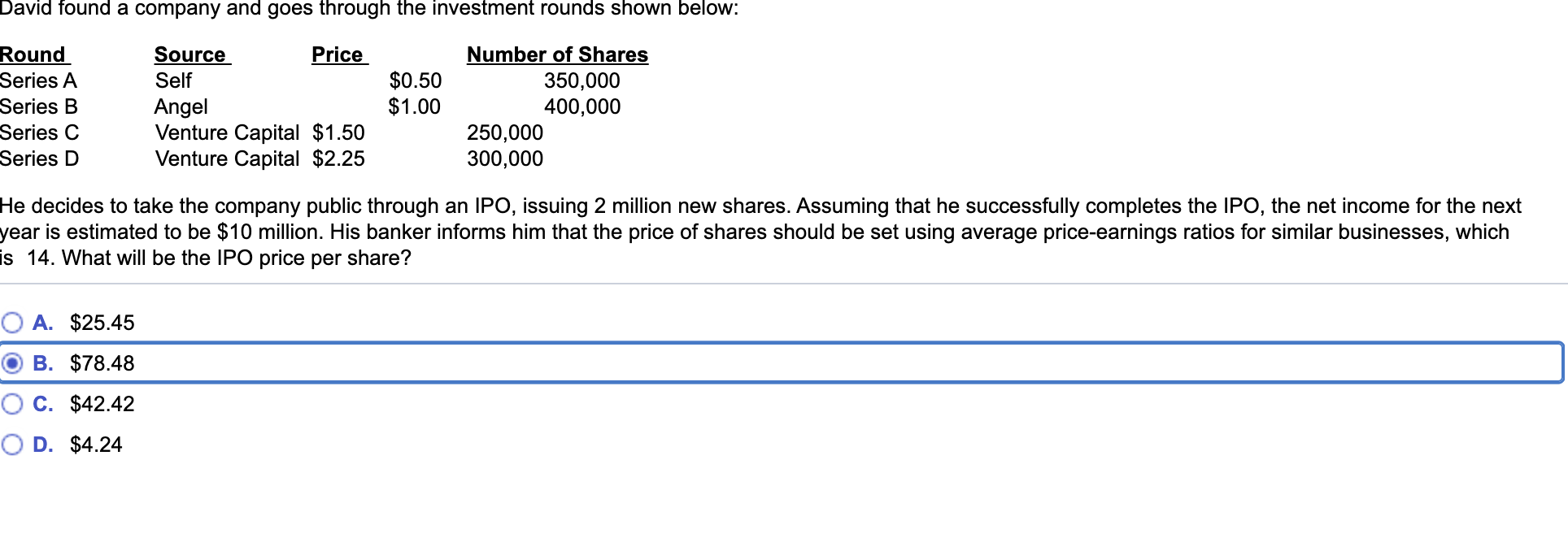Click the option D label $4.24
1568x551 pixels.
96,445
